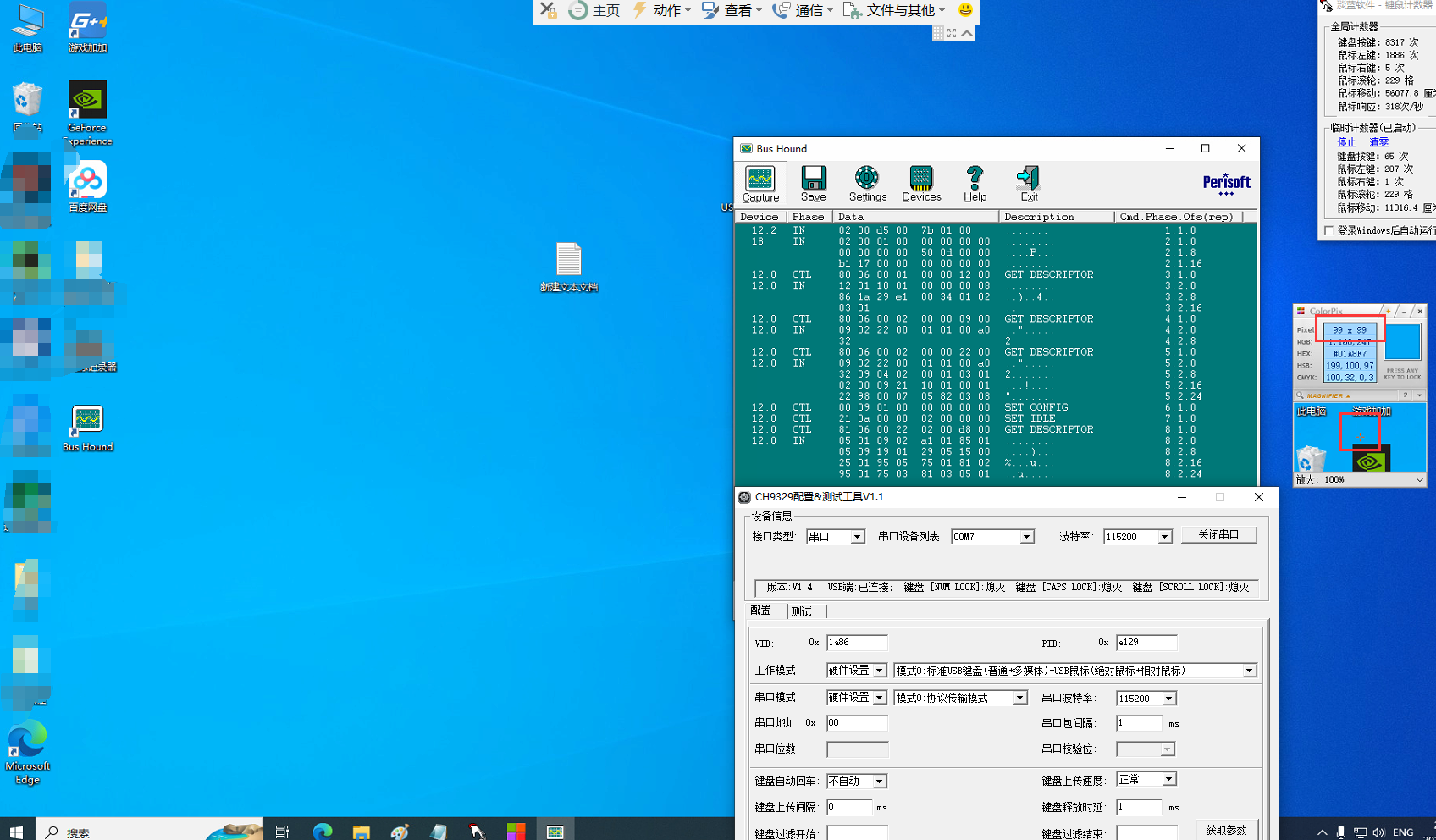
Task: Click the ColorPix plus (always on top) button
Action: tap(1388, 311)
